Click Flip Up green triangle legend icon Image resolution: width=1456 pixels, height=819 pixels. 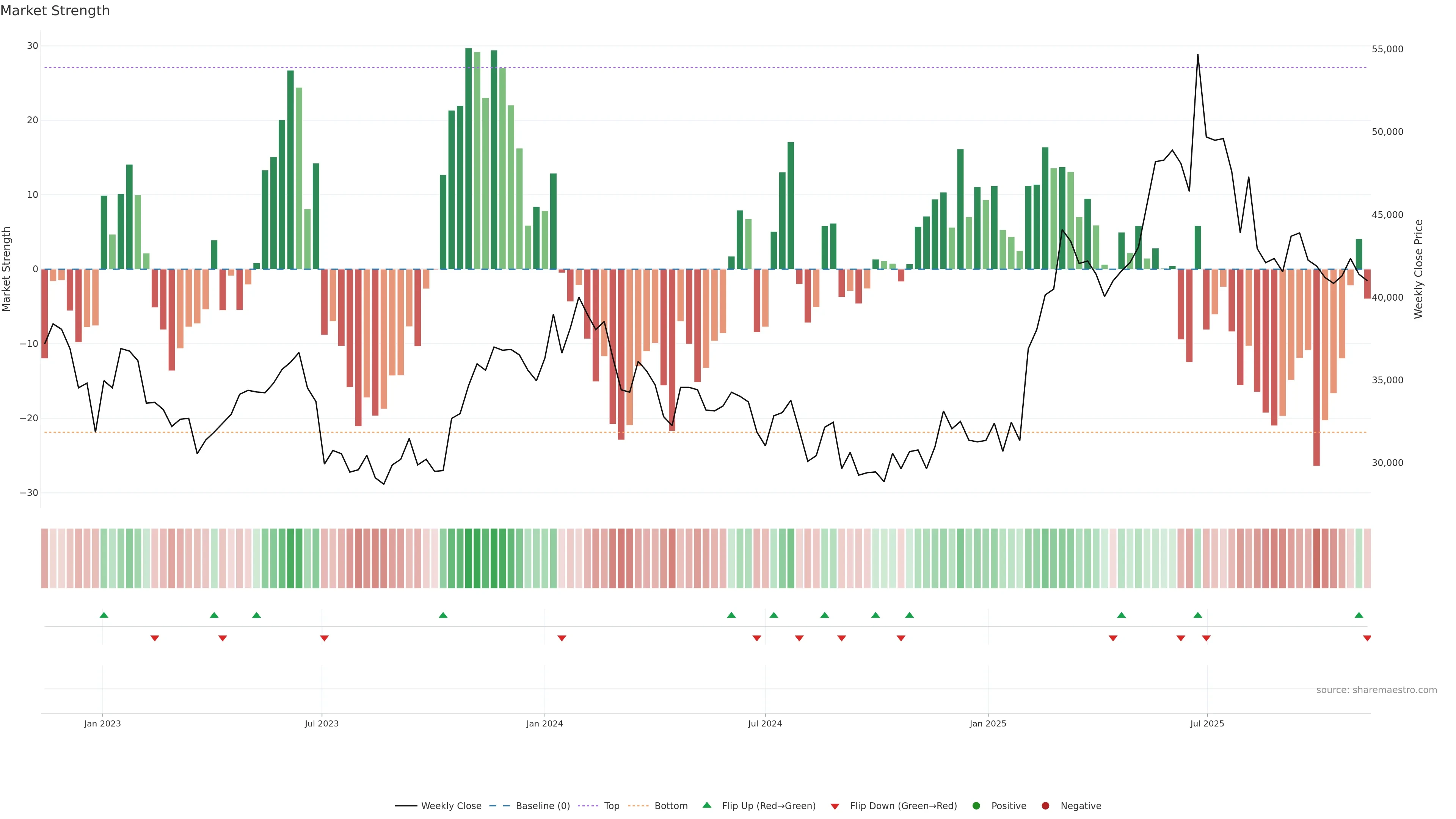(x=706, y=805)
